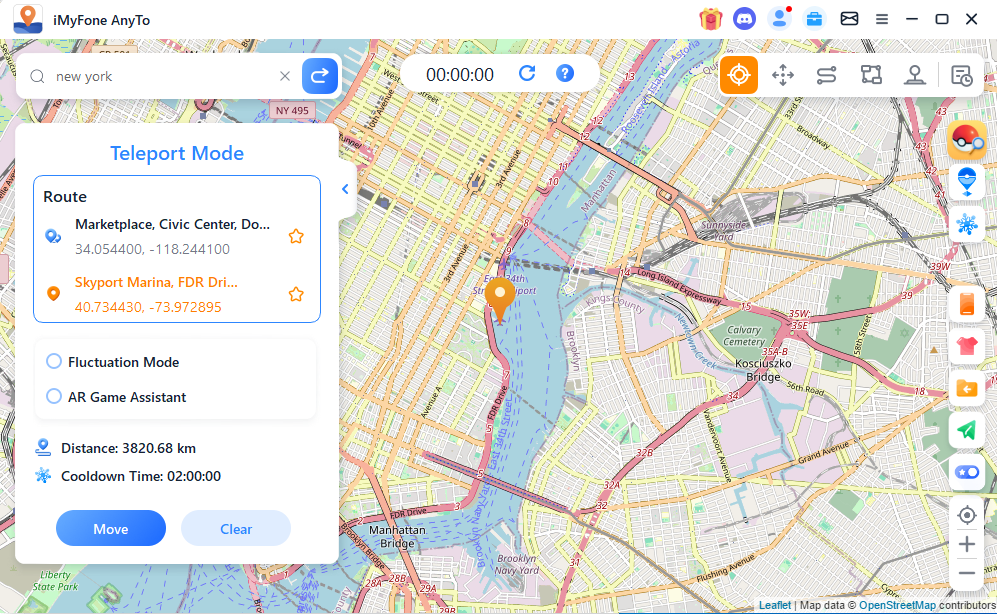This screenshot has height=614, width=997.
Task: Open the OpenStreetMap attribution link
Action: click(897, 605)
